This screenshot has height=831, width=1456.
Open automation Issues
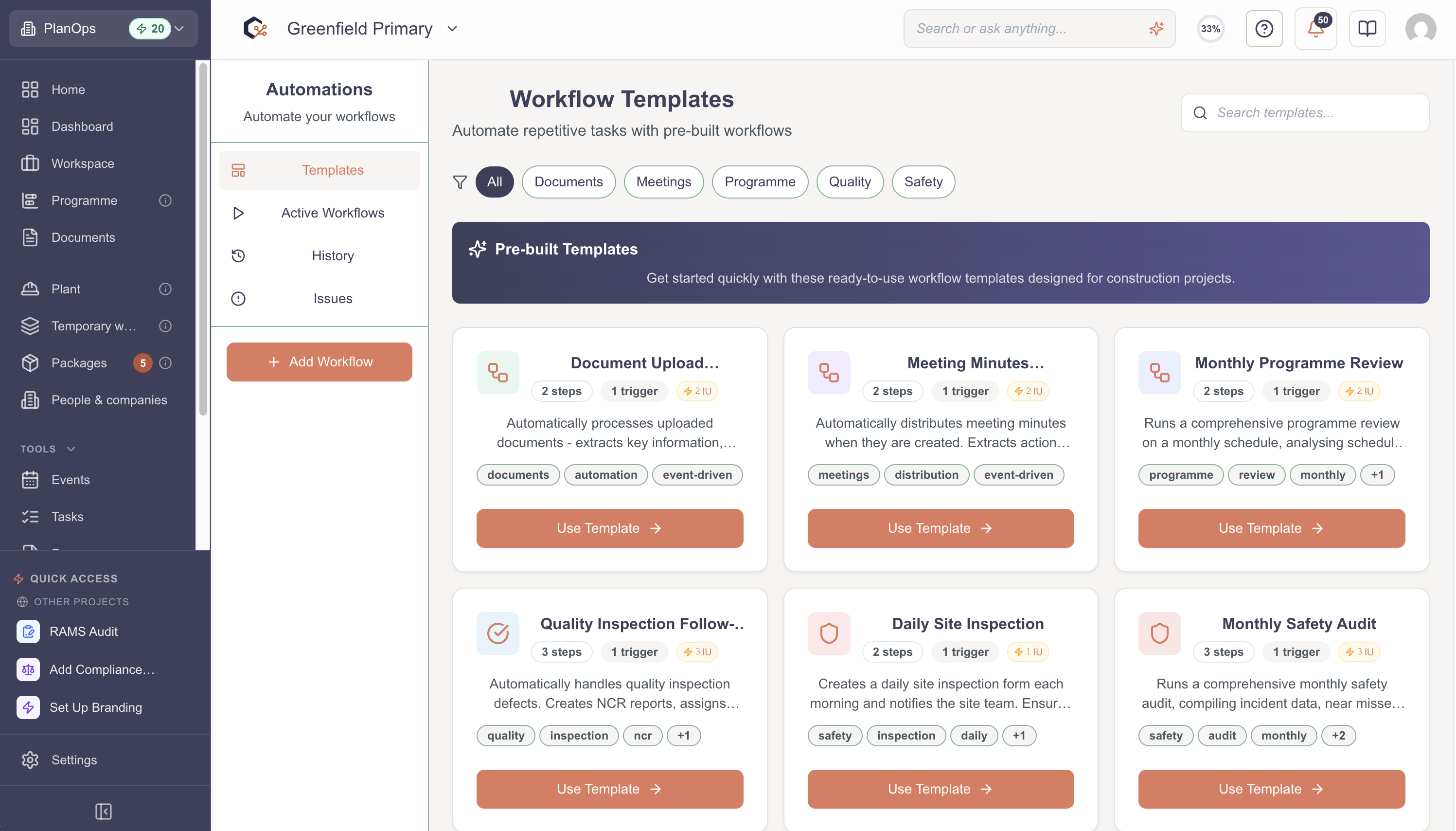coord(320,299)
